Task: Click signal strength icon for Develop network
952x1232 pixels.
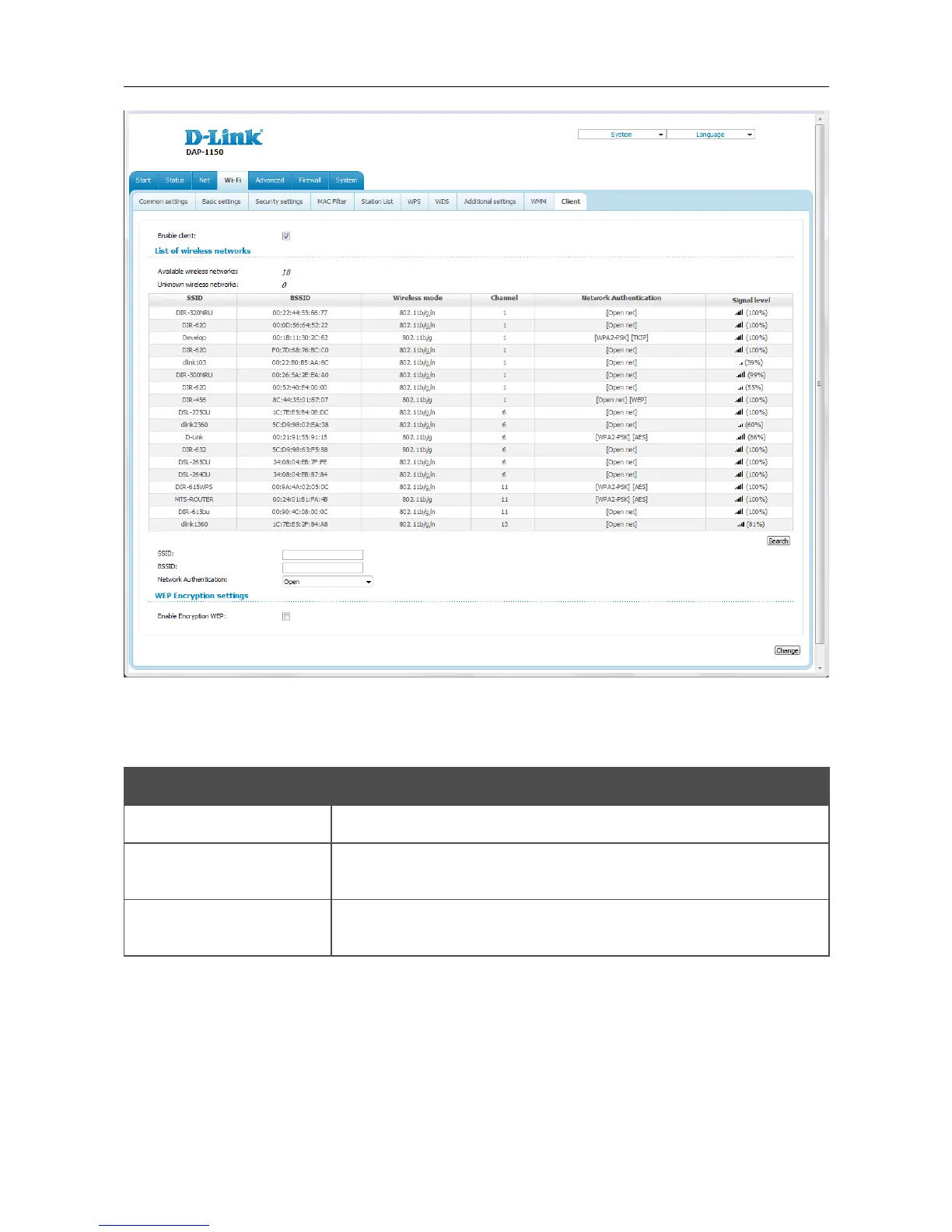Action: coord(739,338)
